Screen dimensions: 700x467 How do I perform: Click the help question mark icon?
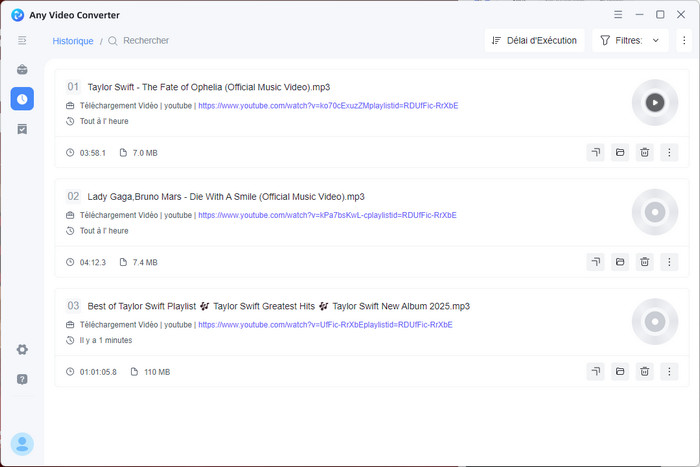click(22, 379)
